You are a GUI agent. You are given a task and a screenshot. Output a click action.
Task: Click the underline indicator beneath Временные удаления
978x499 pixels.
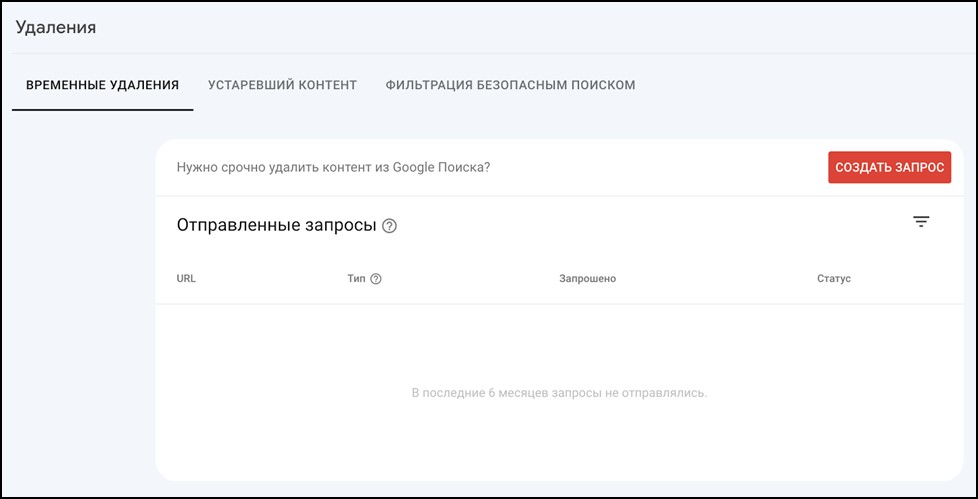pos(102,110)
